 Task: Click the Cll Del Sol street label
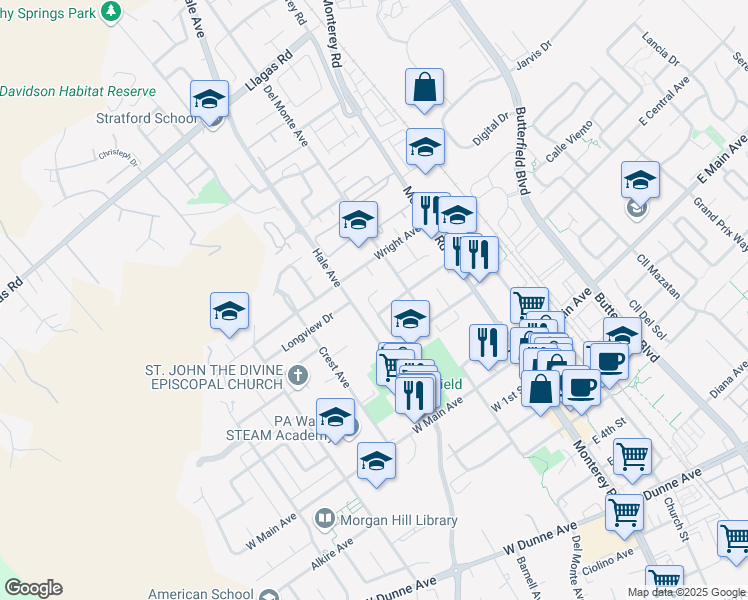(647, 320)
